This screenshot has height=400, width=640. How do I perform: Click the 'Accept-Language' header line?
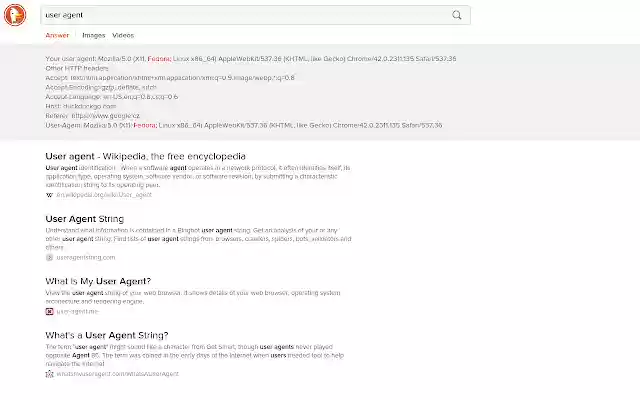(111, 97)
